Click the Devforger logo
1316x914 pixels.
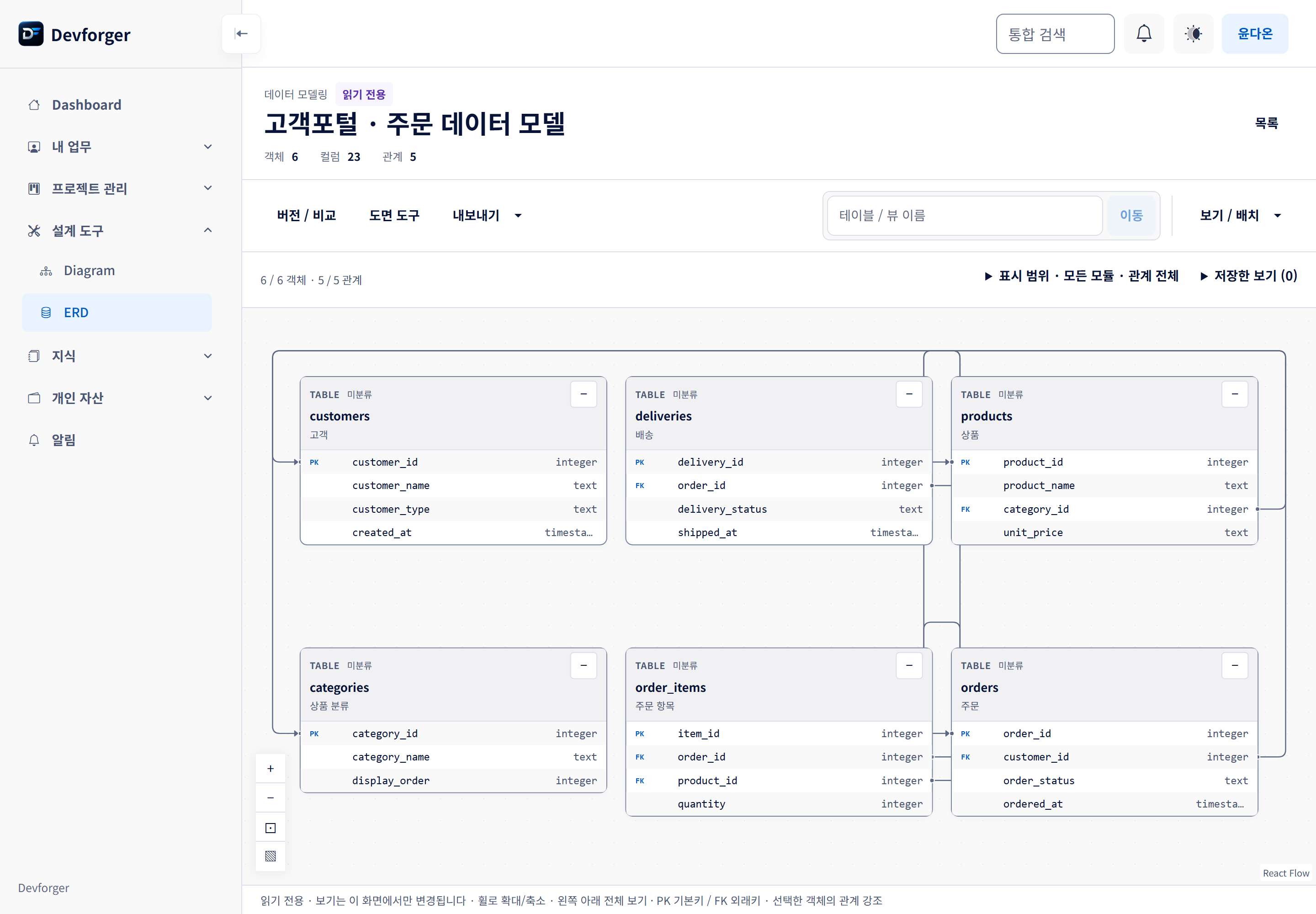74,34
